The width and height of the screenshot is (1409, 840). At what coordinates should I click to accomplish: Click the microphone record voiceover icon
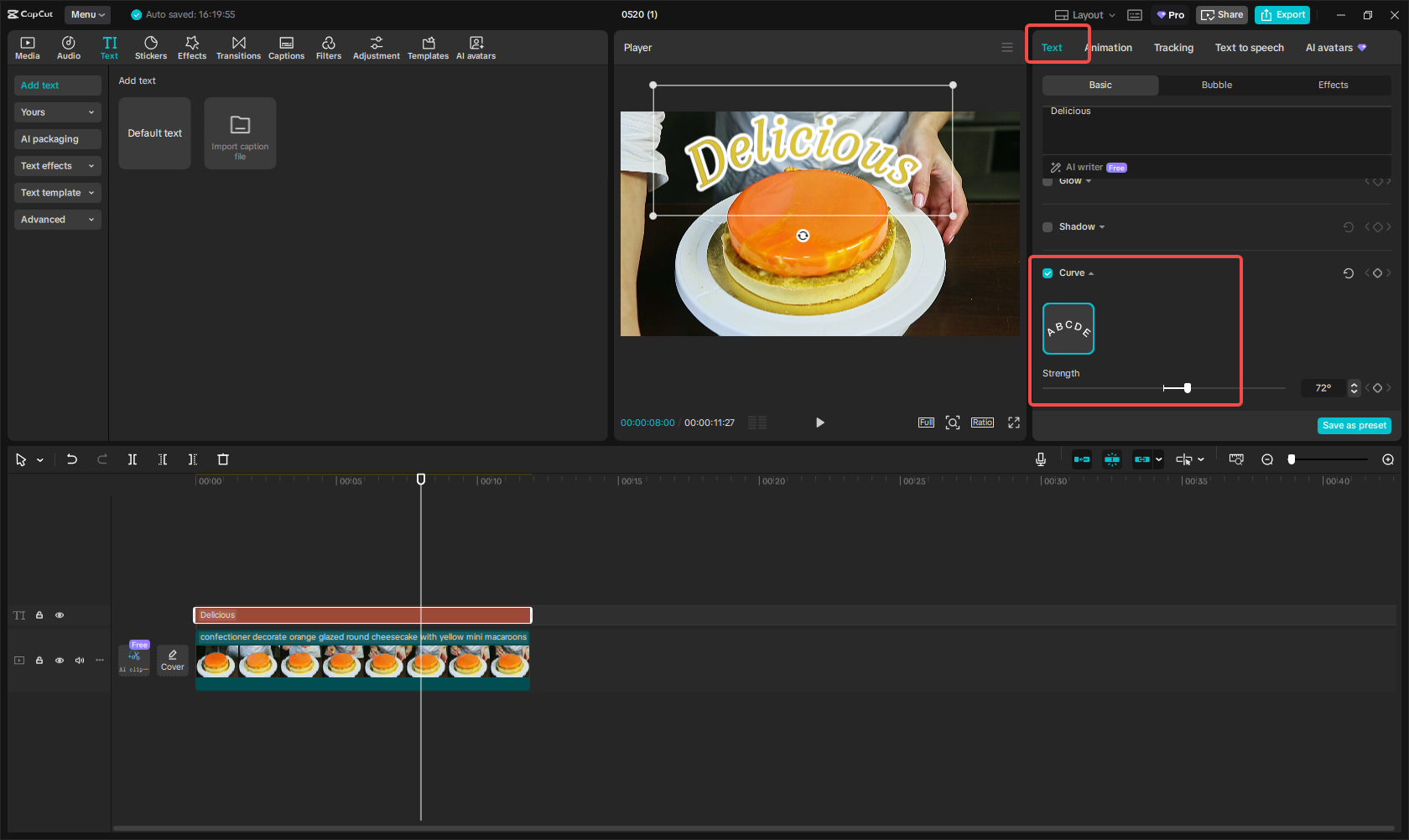[1040, 459]
